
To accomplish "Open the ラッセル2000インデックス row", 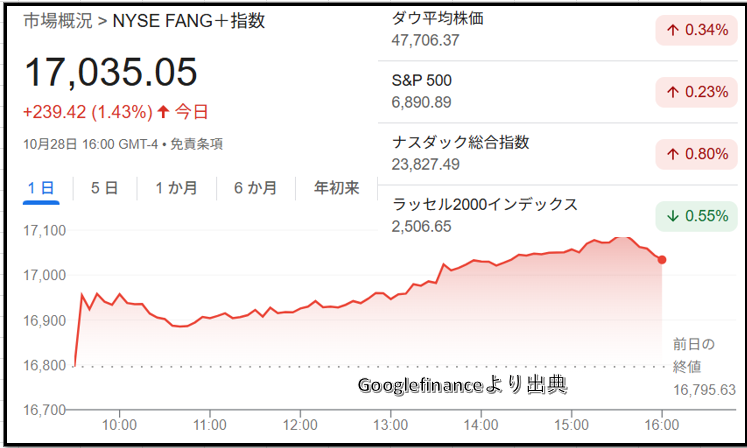I will click(485, 204).
